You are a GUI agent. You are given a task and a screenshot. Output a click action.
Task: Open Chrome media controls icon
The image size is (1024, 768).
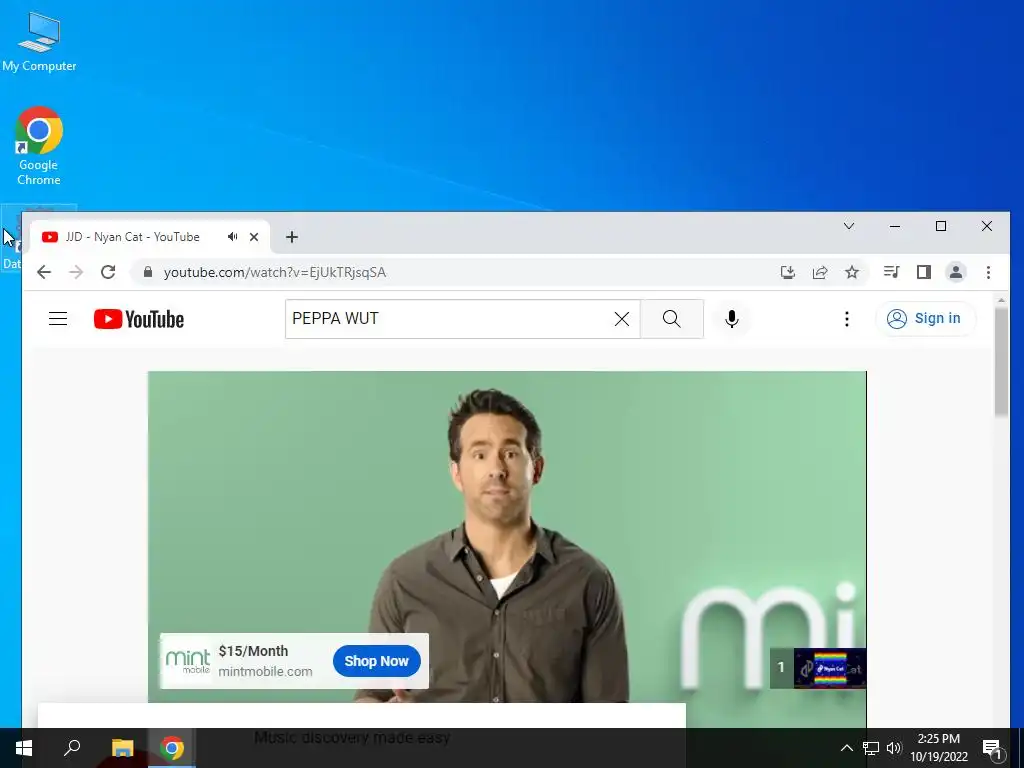pos(891,272)
